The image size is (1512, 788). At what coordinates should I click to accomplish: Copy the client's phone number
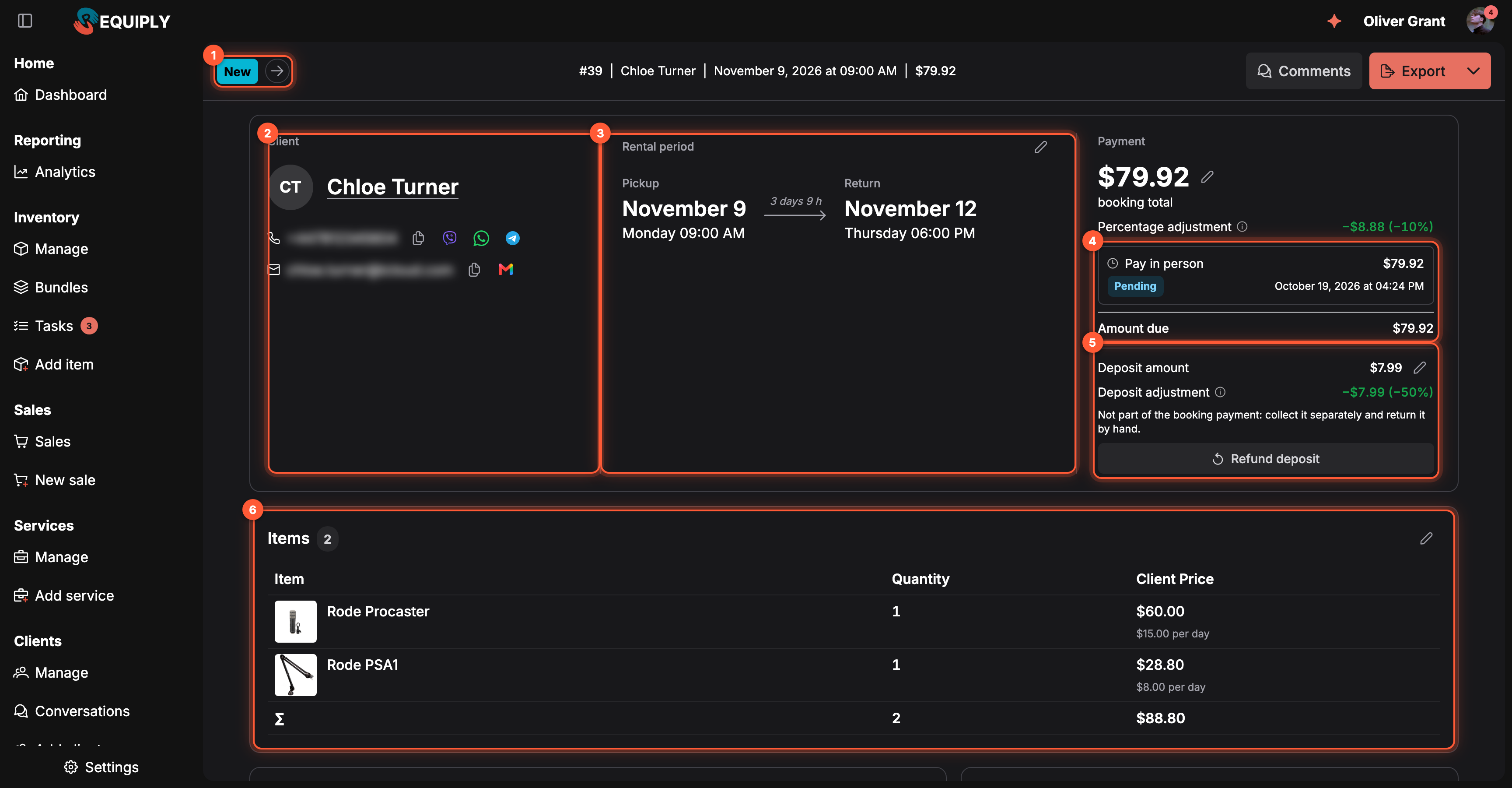(x=418, y=238)
